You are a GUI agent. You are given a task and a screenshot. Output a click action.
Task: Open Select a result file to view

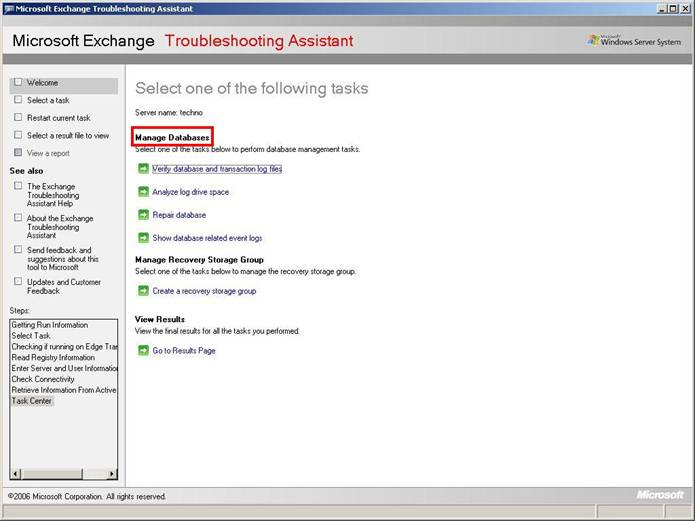point(68,136)
